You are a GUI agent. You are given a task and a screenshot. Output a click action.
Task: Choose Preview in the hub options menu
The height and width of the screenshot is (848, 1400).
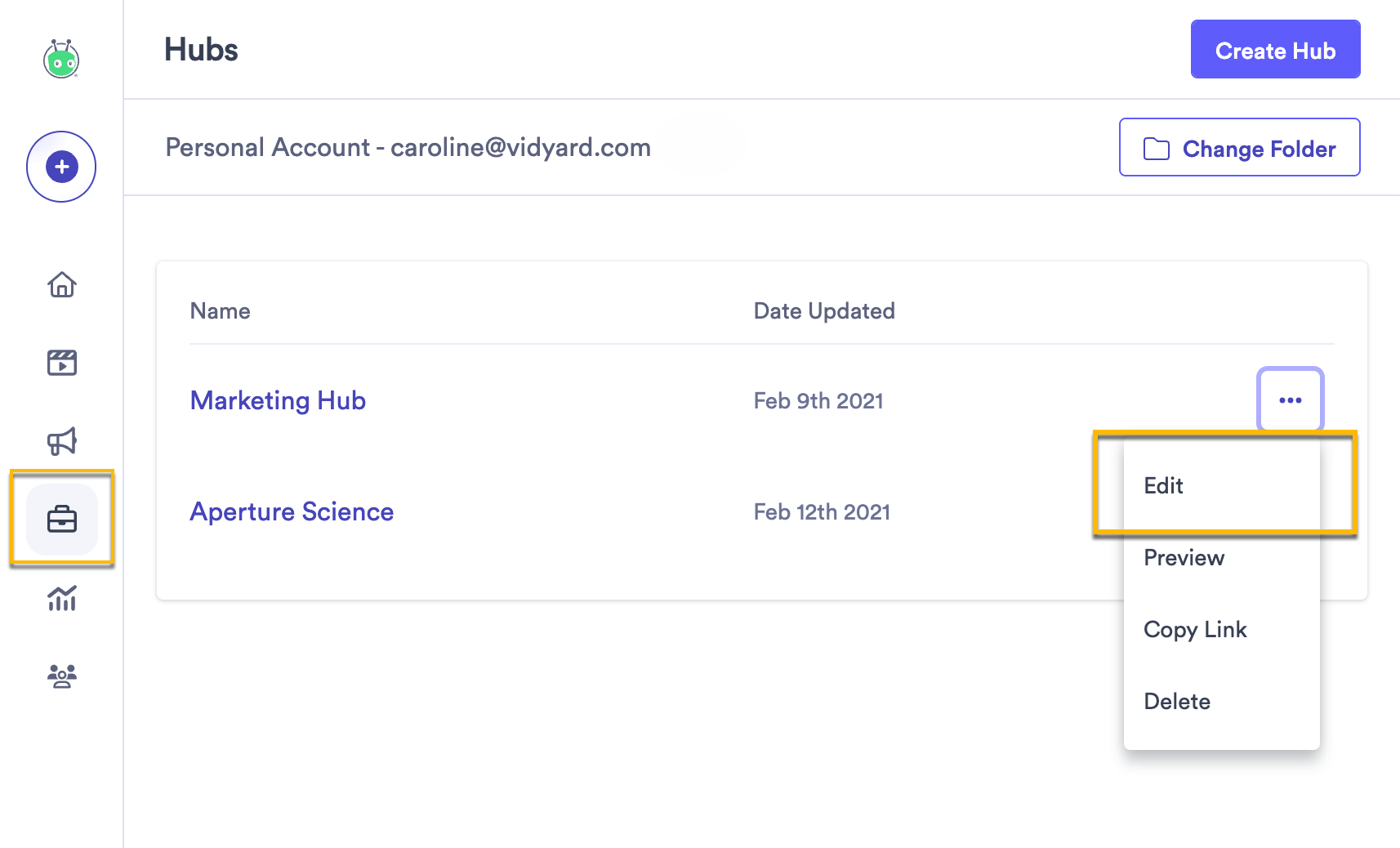pyautogui.click(x=1184, y=558)
